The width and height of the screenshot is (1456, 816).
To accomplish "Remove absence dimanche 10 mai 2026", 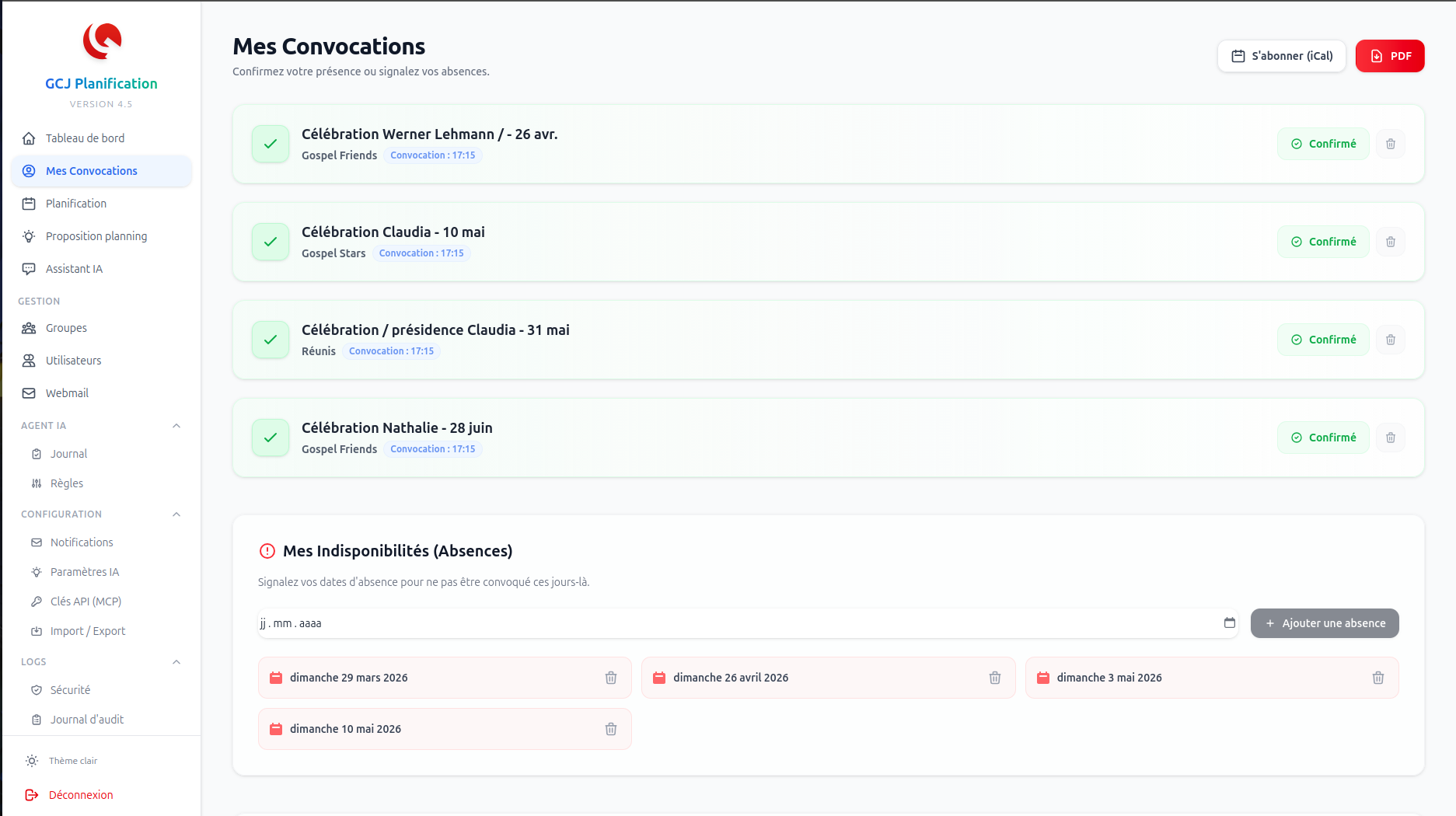I will [610, 729].
